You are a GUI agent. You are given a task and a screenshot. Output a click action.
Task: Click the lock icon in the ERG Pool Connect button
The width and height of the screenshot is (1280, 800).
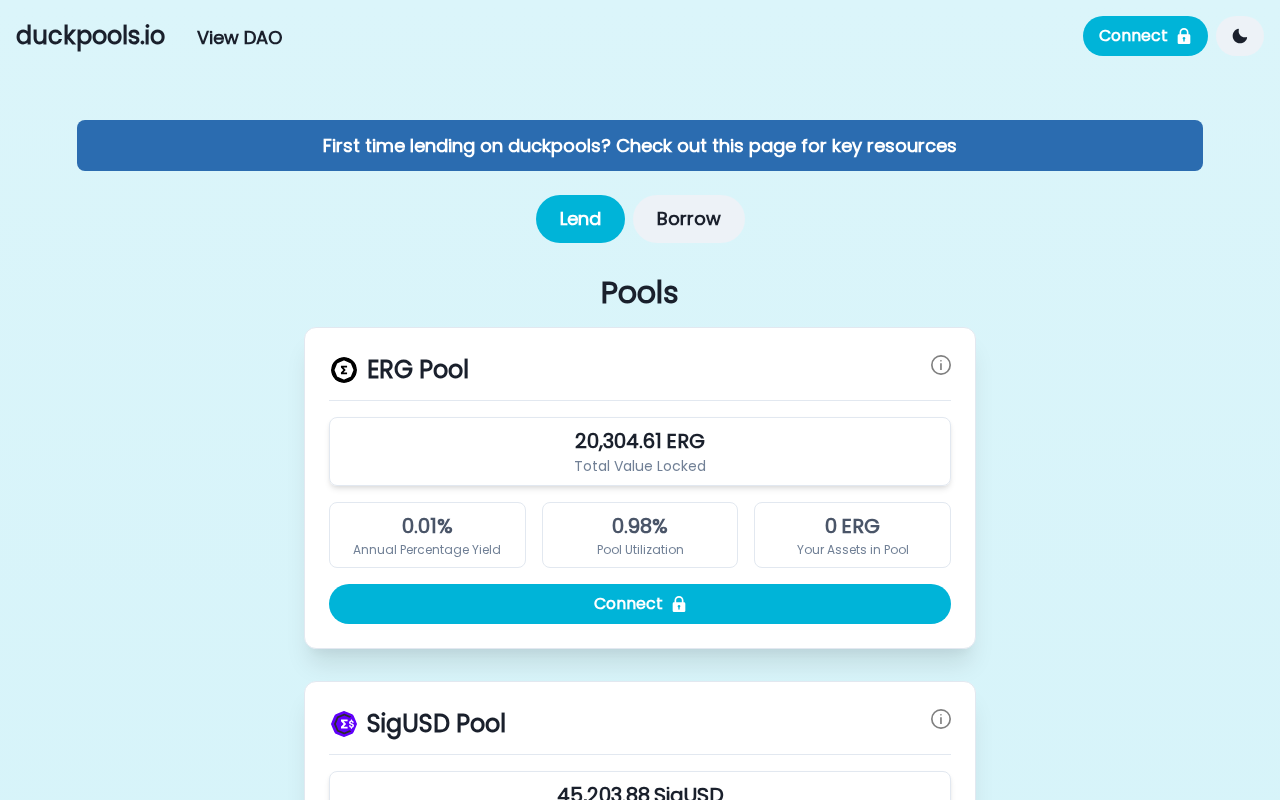pos(679,604)
